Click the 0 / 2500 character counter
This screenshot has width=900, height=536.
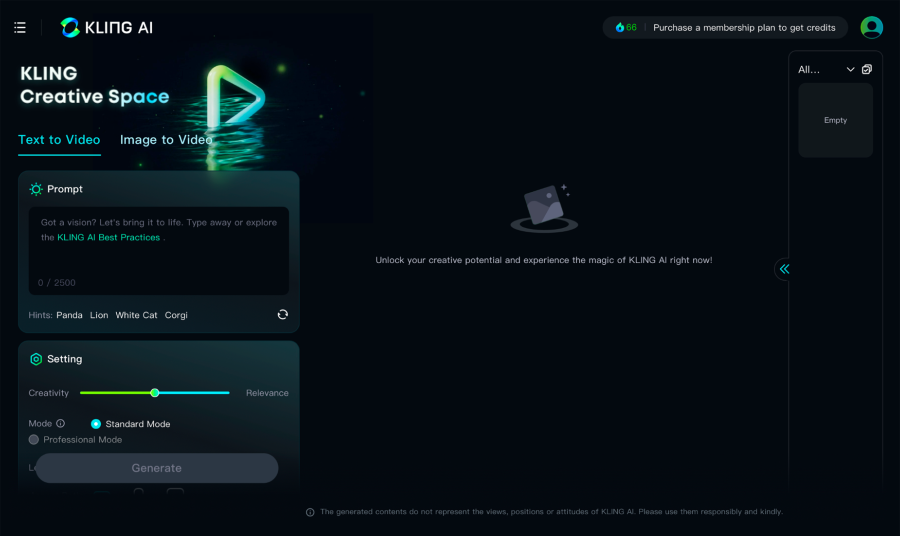pyautogui.click(x=57, y=283)
